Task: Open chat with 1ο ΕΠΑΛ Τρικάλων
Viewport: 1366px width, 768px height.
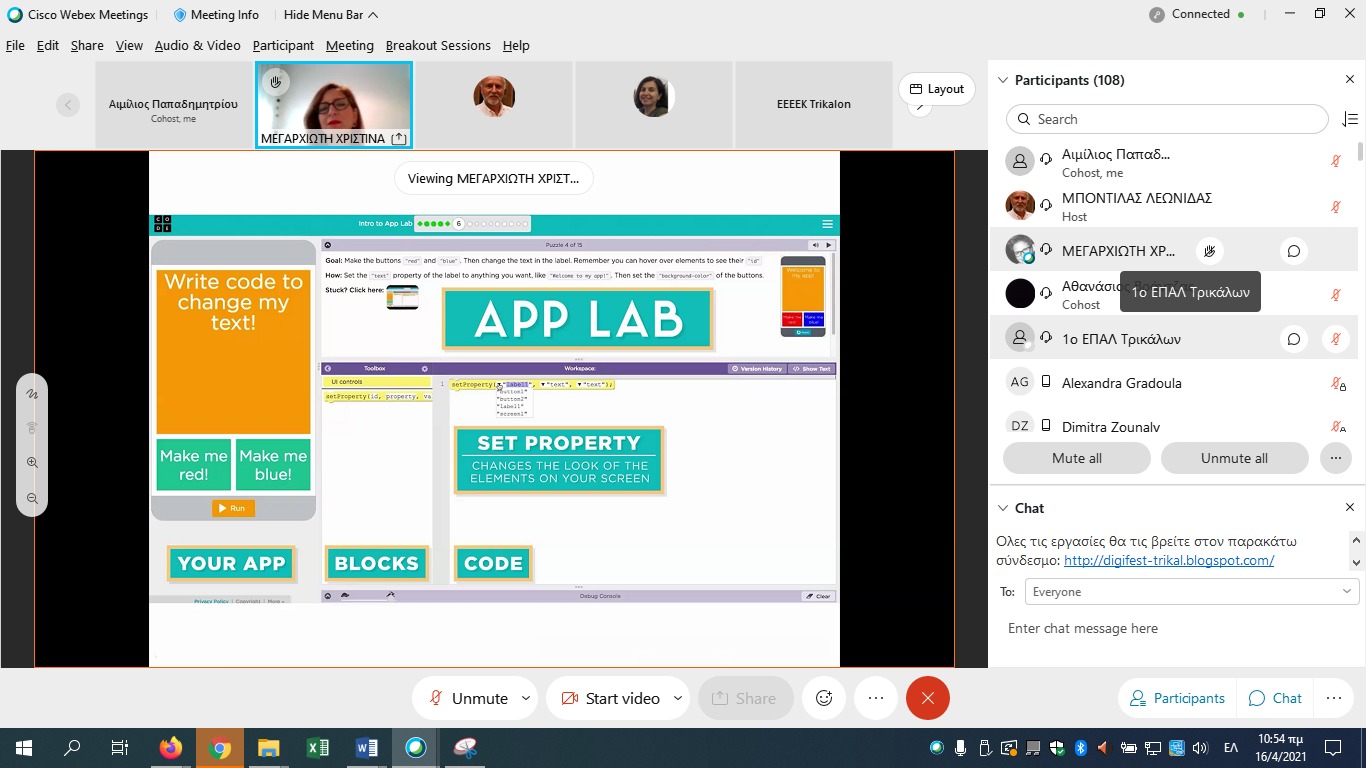Action: (x=1294, y=339)
